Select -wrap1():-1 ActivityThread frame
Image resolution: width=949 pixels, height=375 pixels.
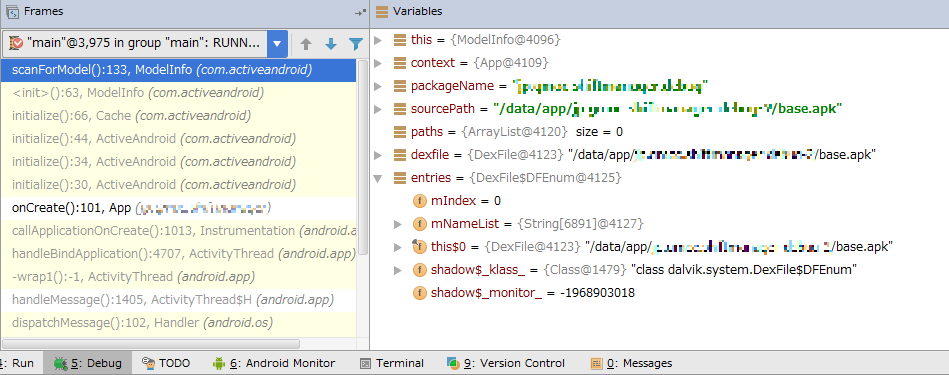click(x=179, y=277)
